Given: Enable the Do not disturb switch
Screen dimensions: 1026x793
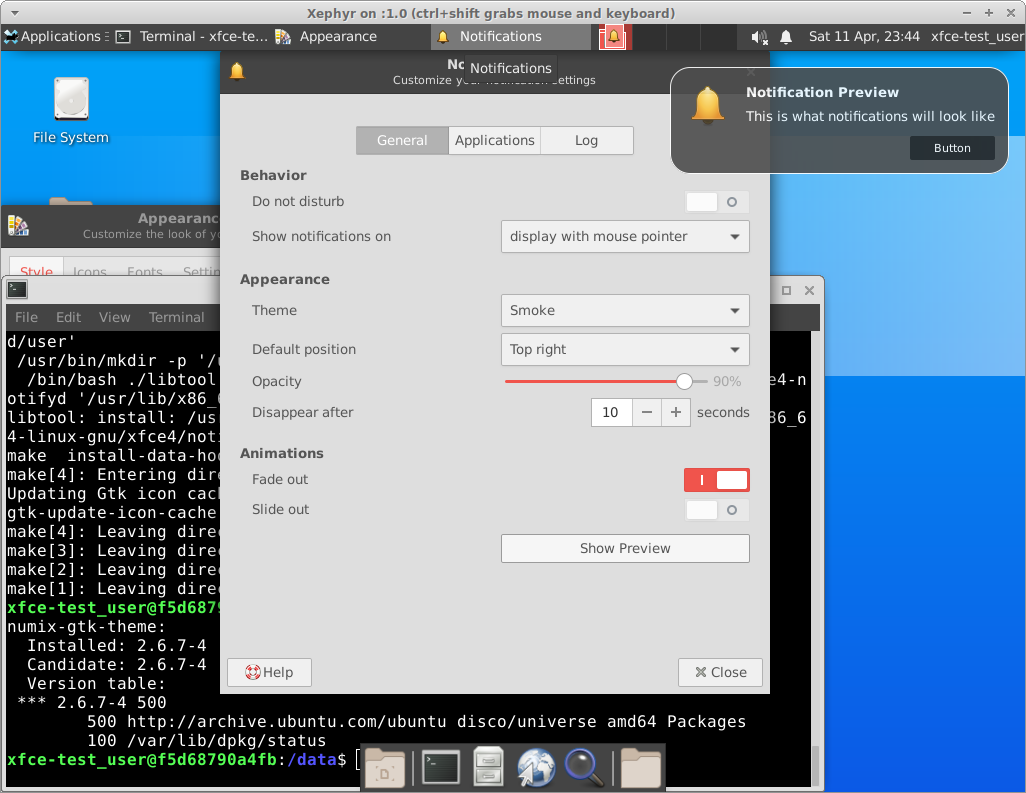Looking at the screenshot, I should [717, 202].
